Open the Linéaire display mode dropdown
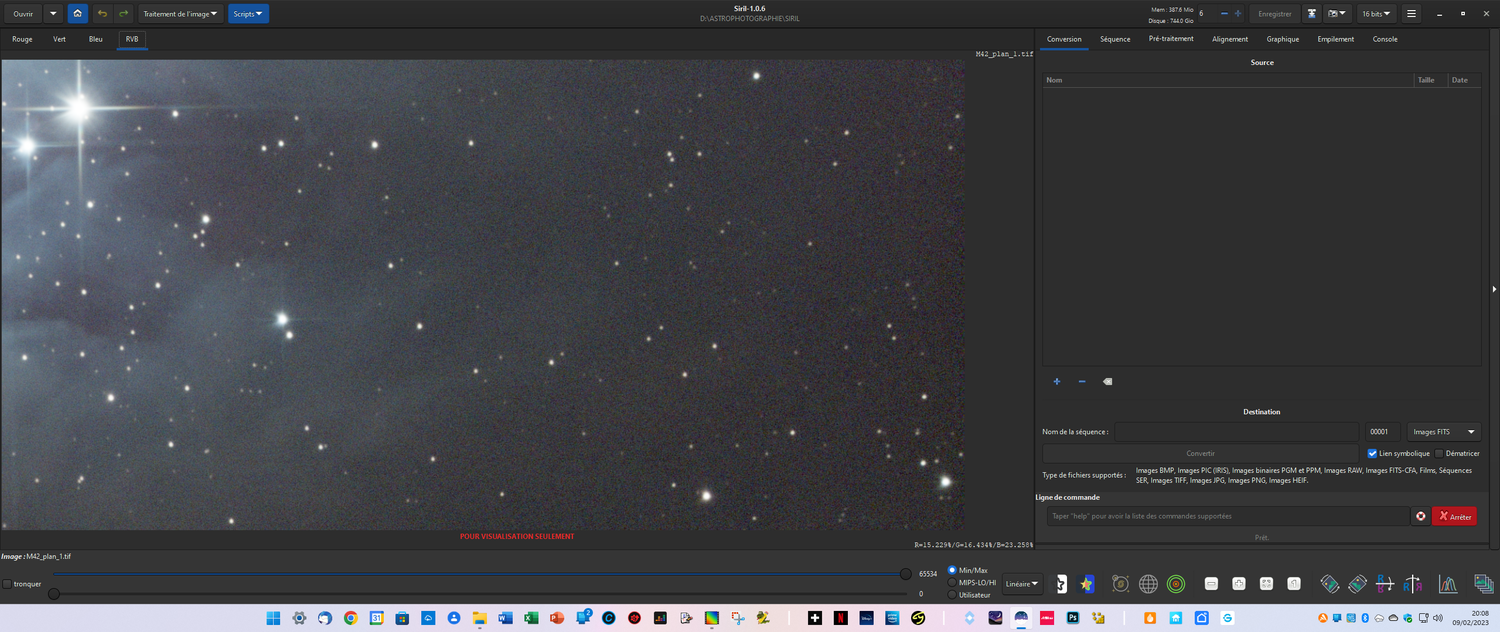The image size is (1500, 632). [1021, 583]
